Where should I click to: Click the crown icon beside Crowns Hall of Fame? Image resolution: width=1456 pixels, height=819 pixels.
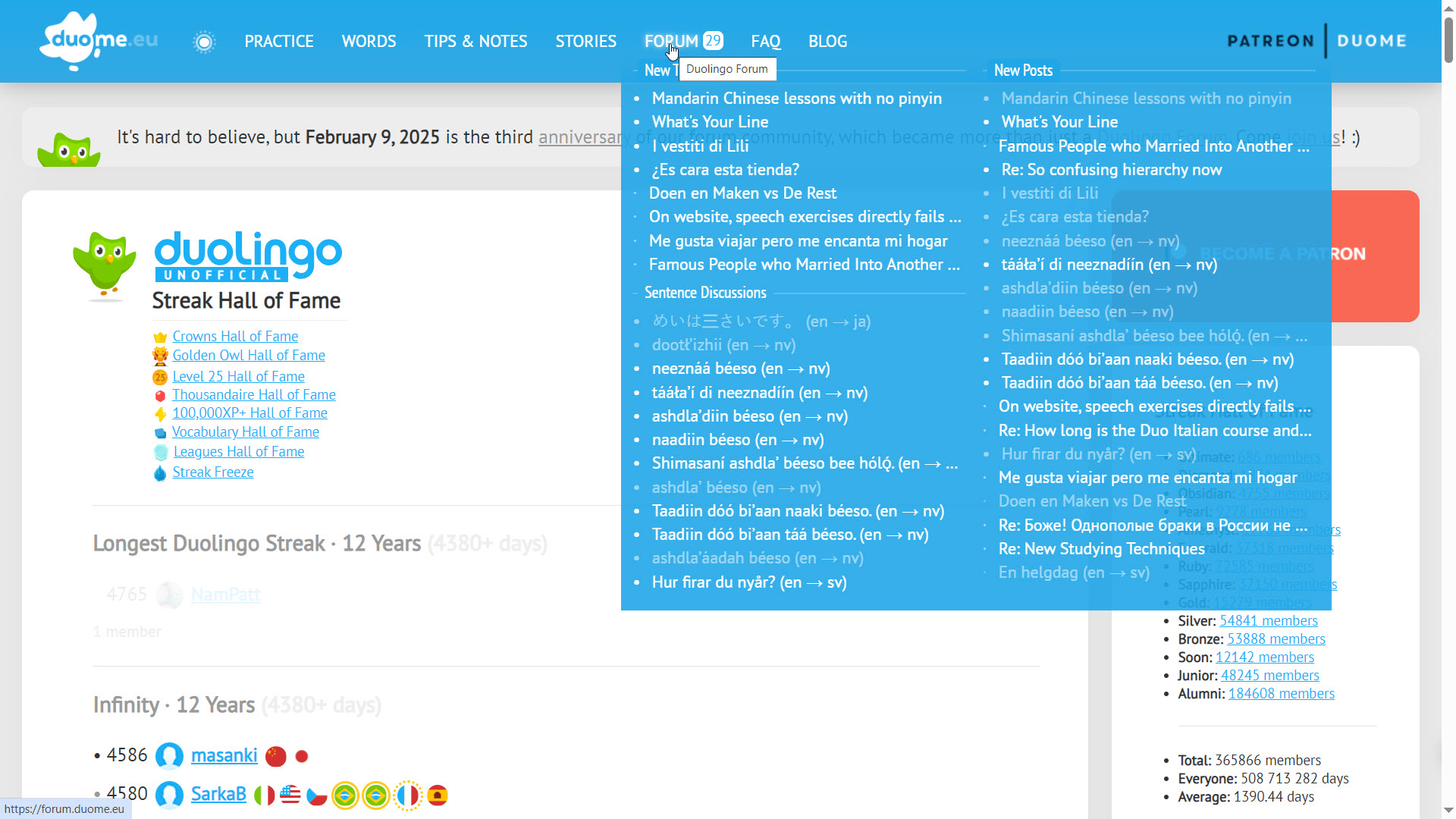(x=160, y=337)
